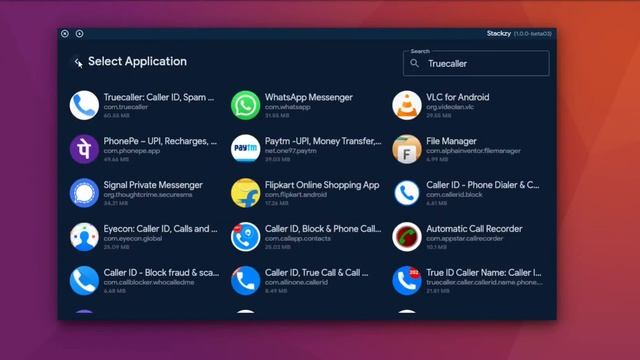
Task: Click the window close circle button
Action: 65,33
